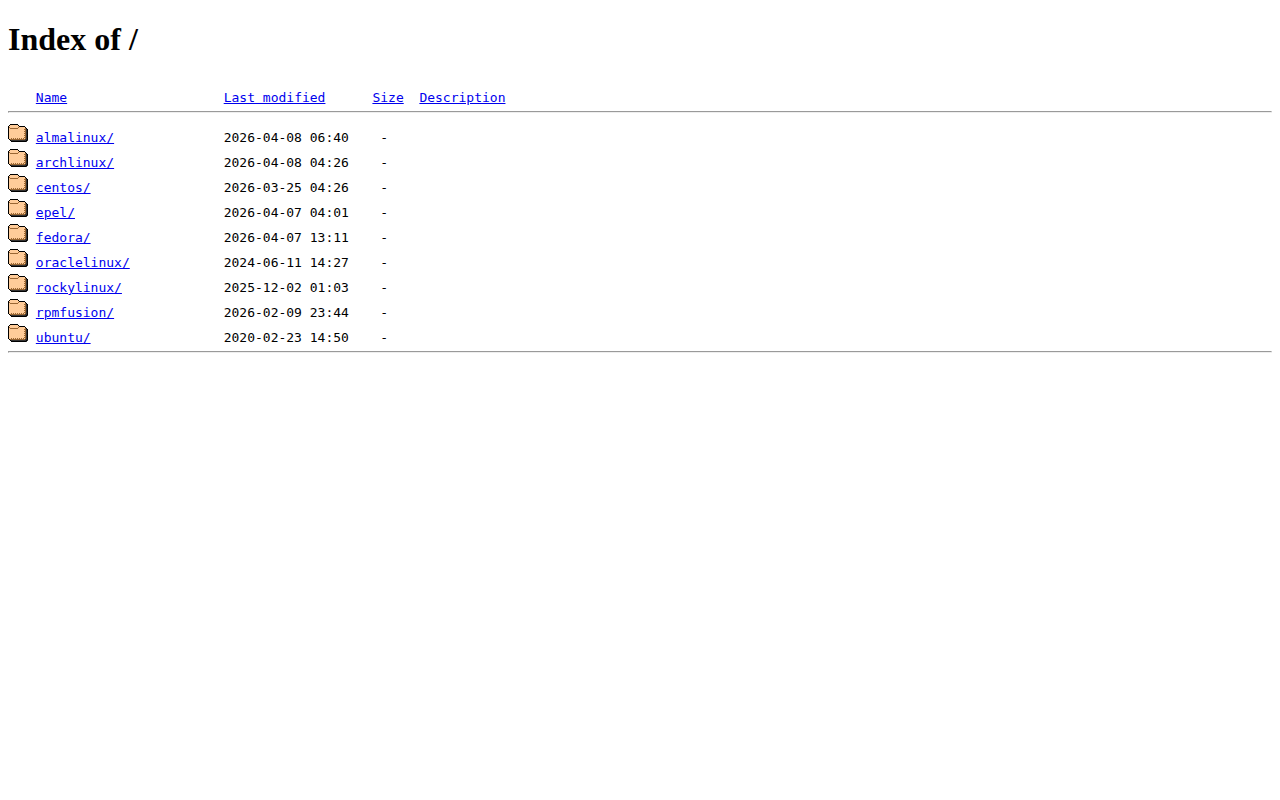Screen dimensions: 1280x800
Task: Click the folder icon beside fedora/
Action: tap(18, 234)
